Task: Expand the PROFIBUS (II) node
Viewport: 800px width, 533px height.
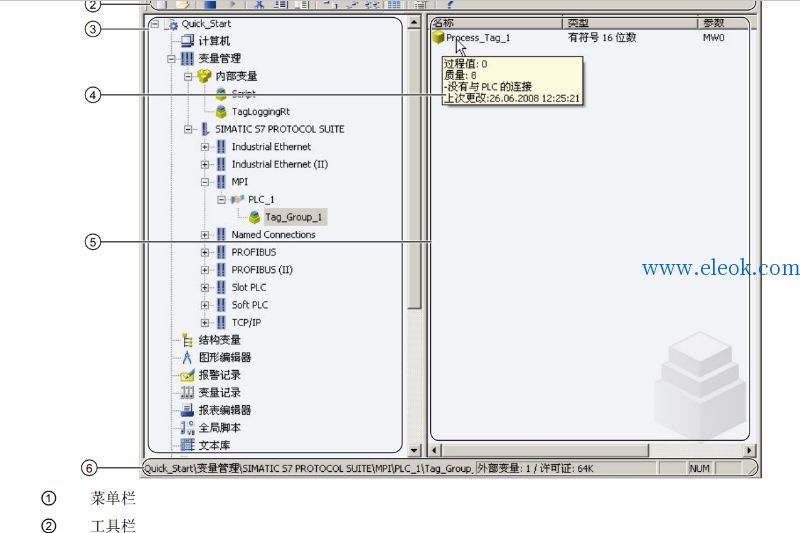Action: click(x=205, y=270)
